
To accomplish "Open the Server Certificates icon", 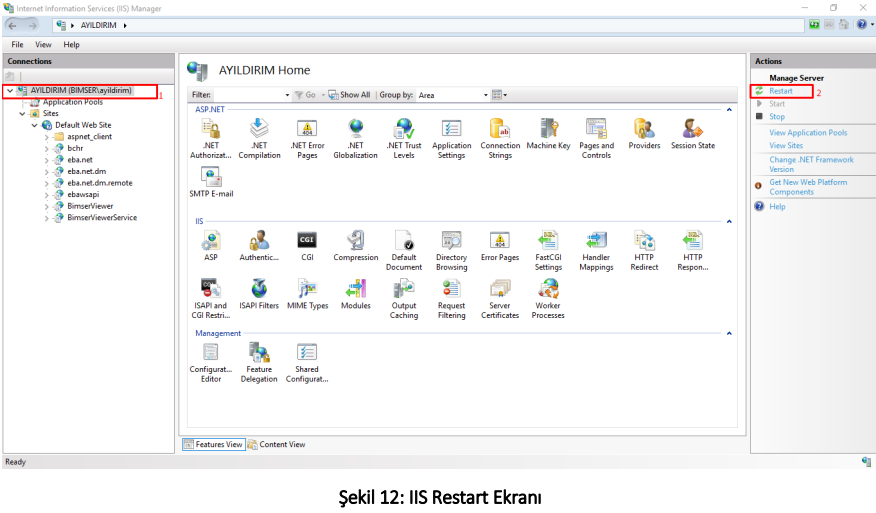I will point(500,290).
